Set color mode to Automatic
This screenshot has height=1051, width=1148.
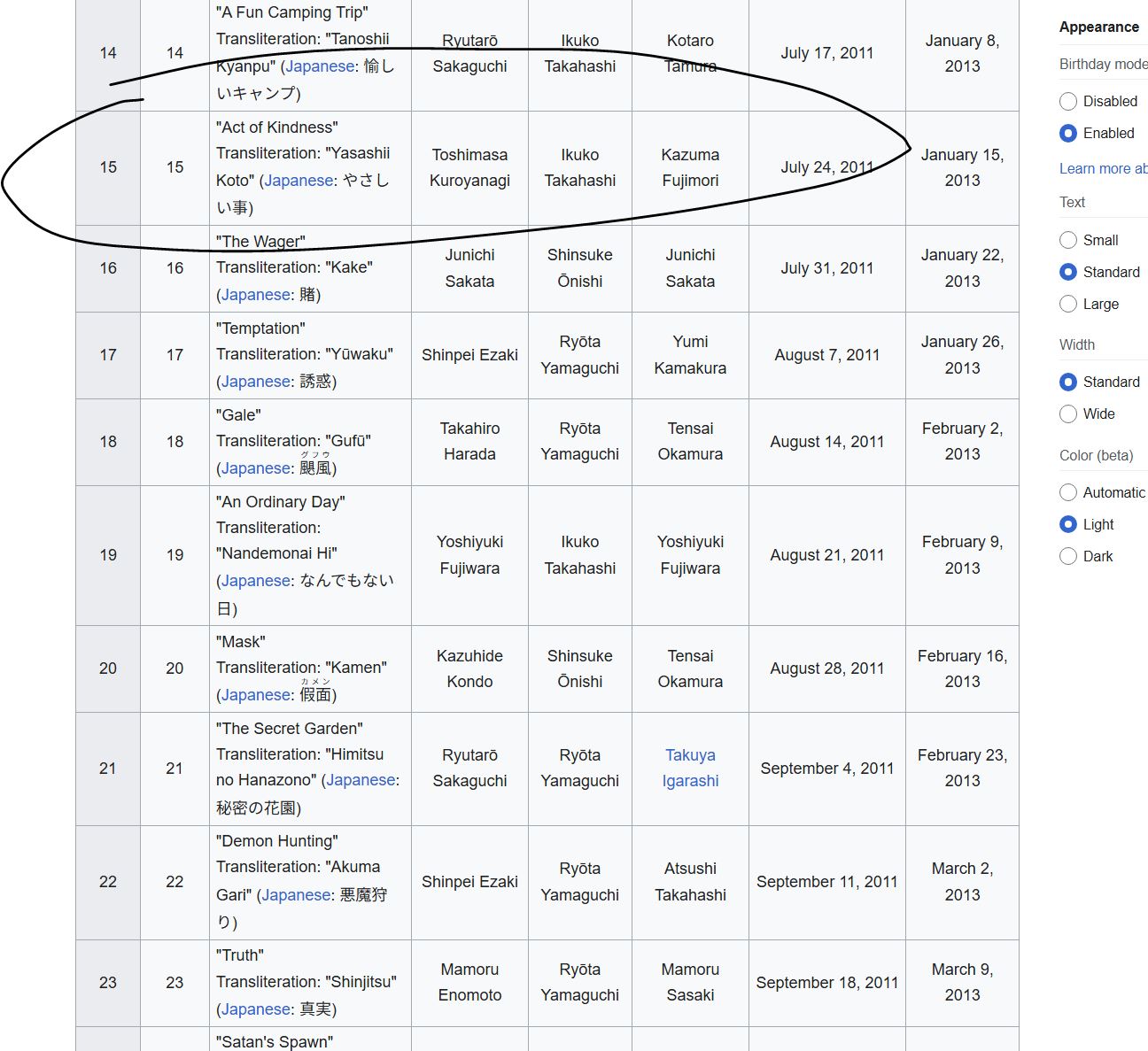pos(1068,492)
